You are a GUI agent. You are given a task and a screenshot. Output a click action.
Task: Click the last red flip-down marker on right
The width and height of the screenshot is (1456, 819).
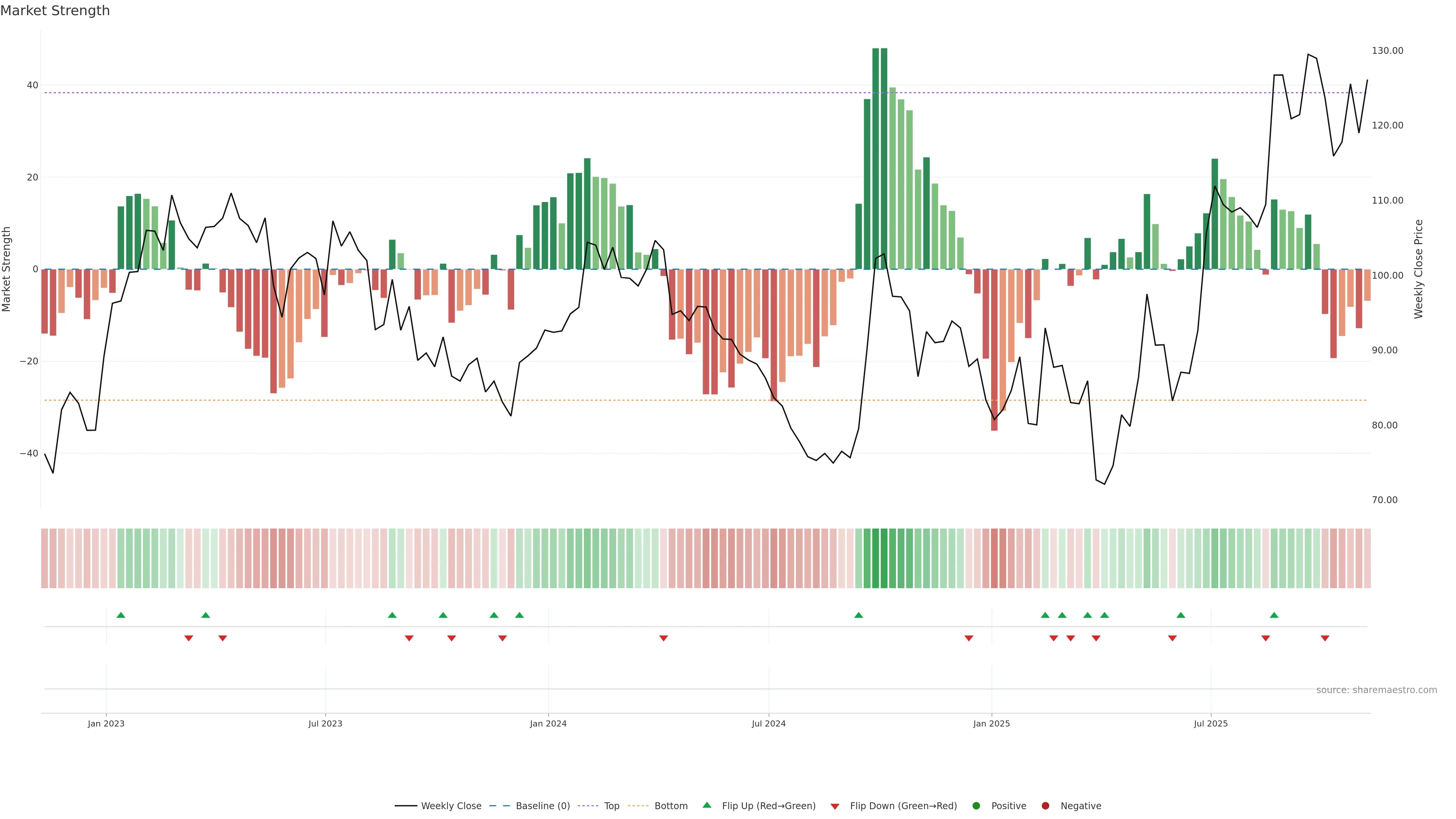pyautogui.click(x=1325, y=638)
